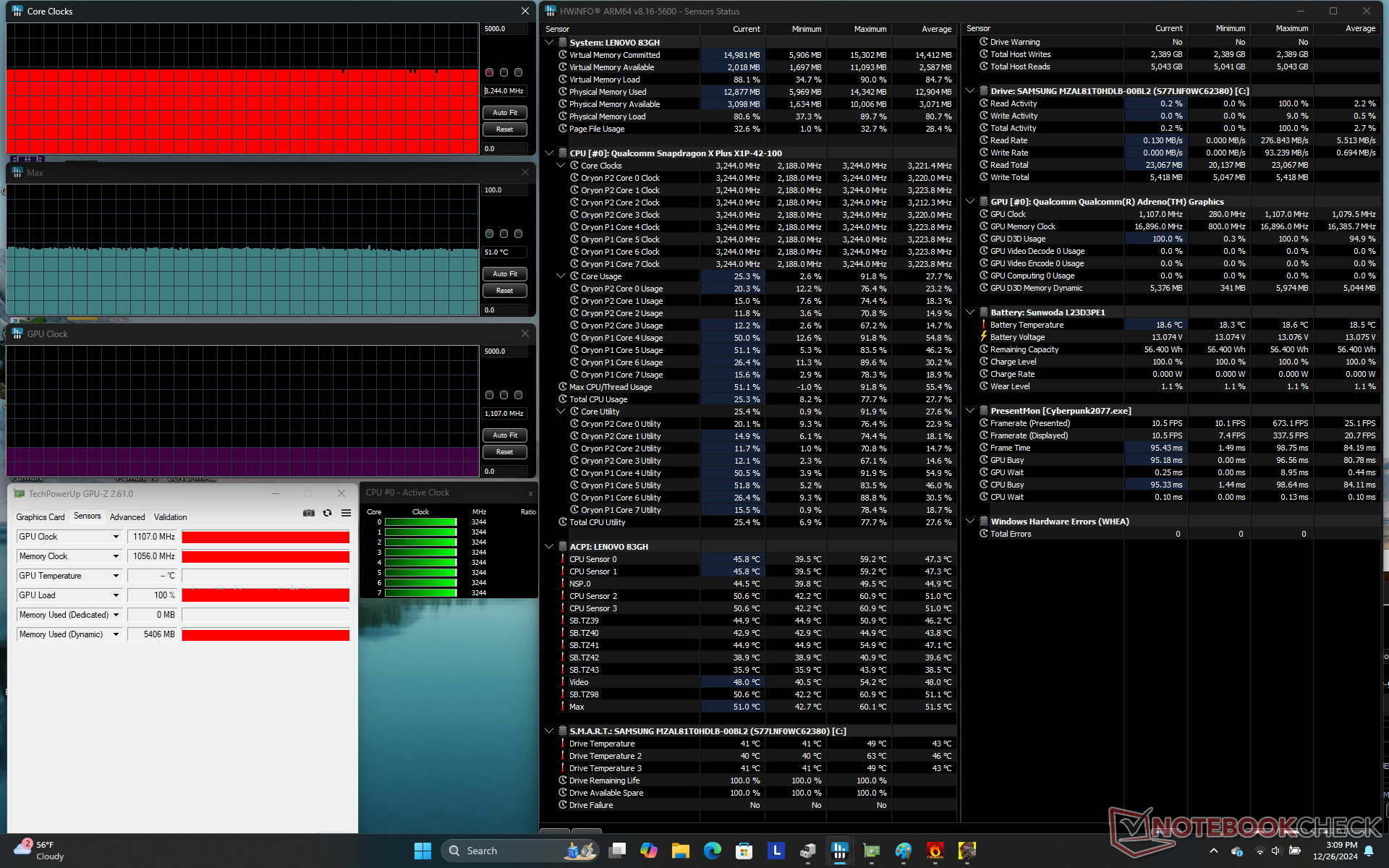The height and width of the screenshot is (868, 1389).
Task: Open the Lenovo L app on the taskbar
Action: pos(776,851)
